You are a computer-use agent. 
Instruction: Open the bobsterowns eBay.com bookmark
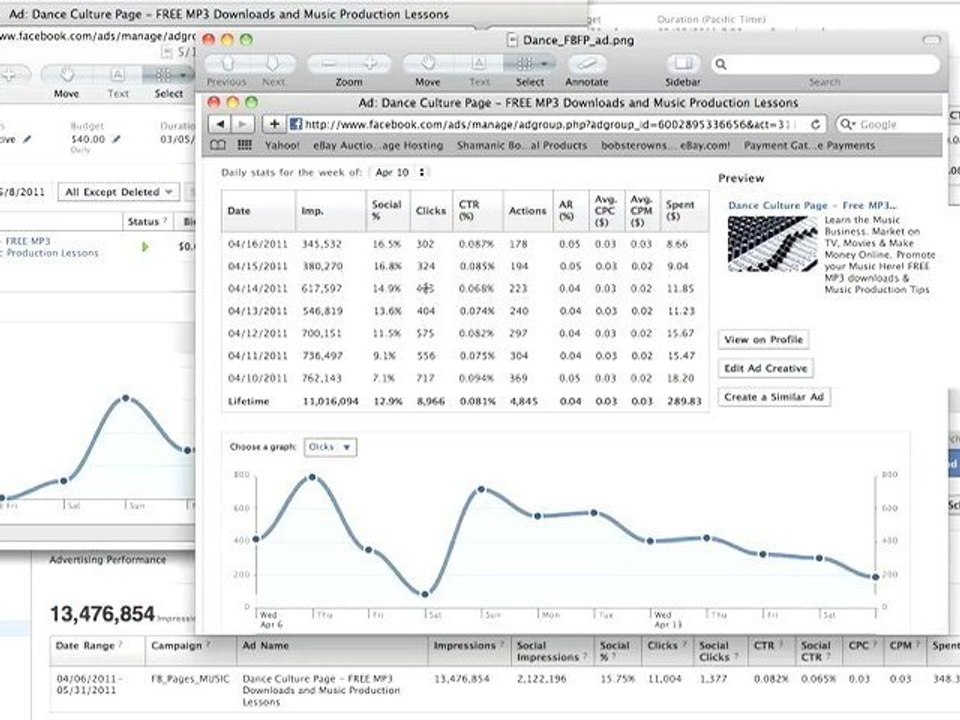click(x=666, y=146)
